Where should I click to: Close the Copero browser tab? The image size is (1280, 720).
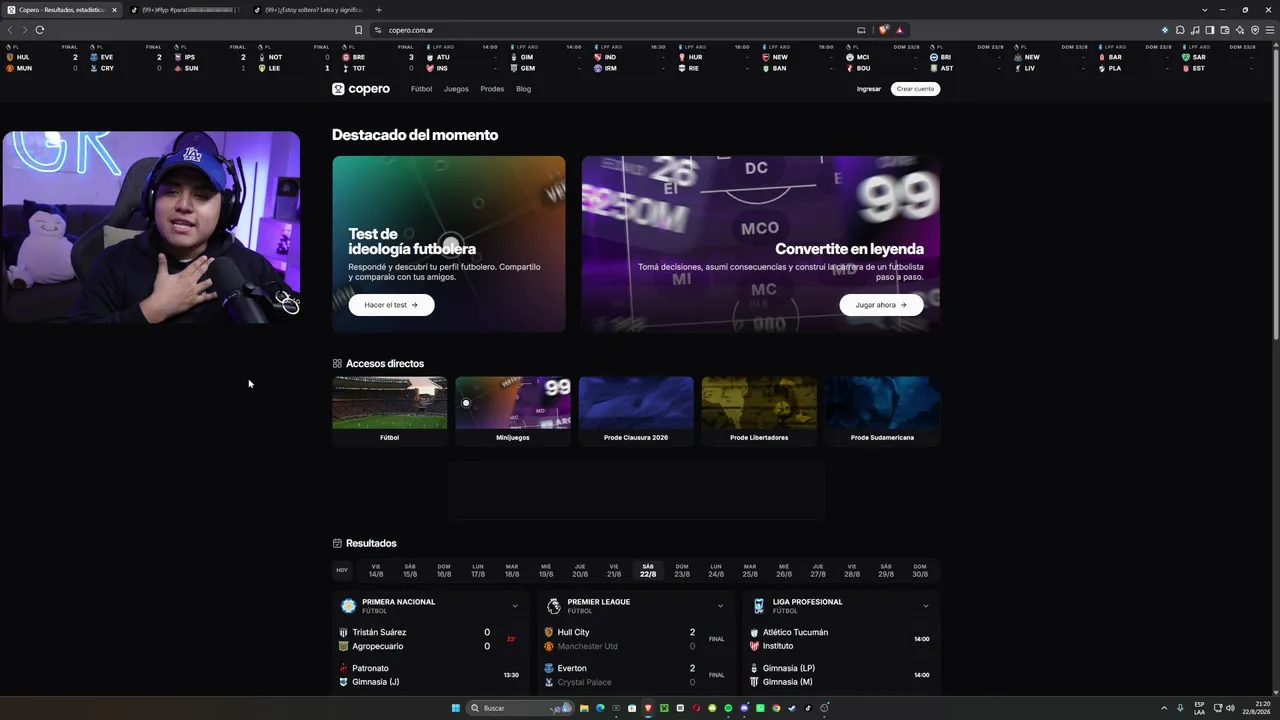[114, 10]
